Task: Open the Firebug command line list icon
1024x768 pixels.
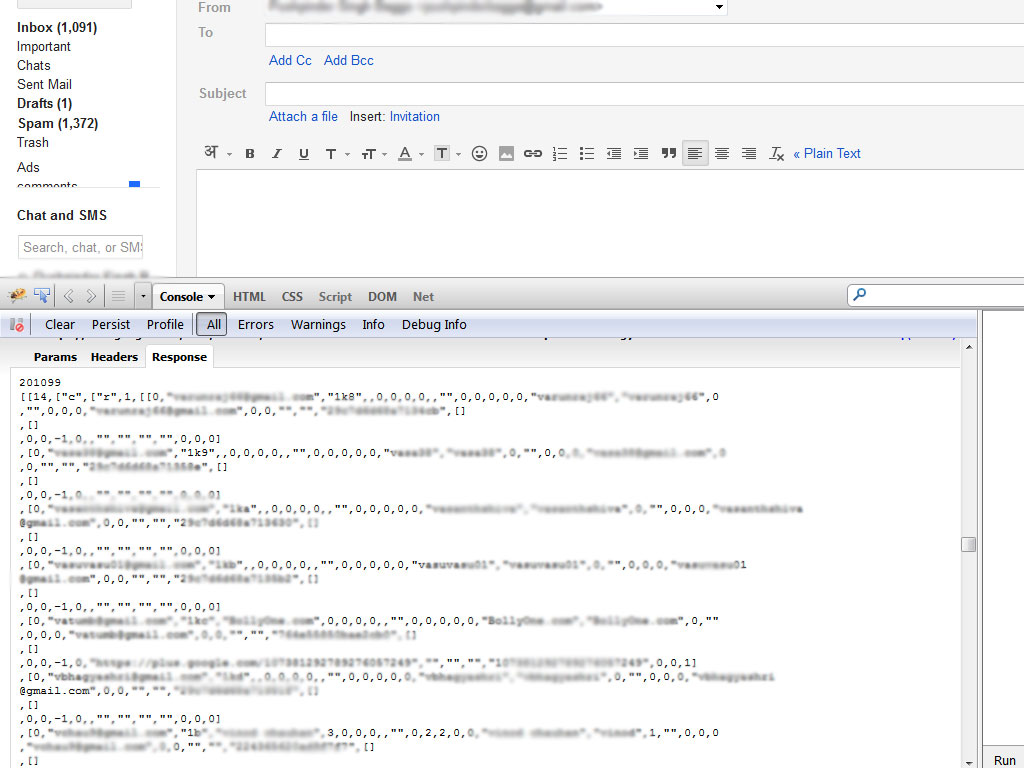Action: tap(118, 296)
